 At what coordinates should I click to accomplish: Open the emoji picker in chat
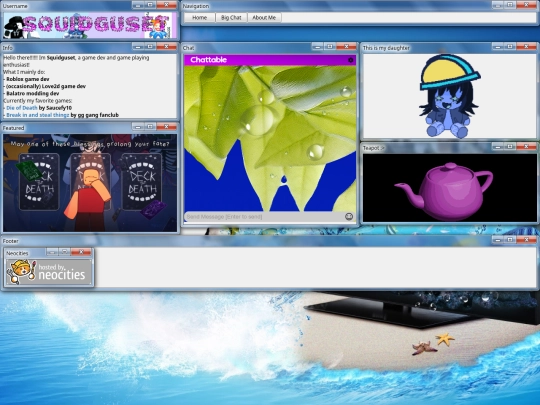click(x=349, y=216)
